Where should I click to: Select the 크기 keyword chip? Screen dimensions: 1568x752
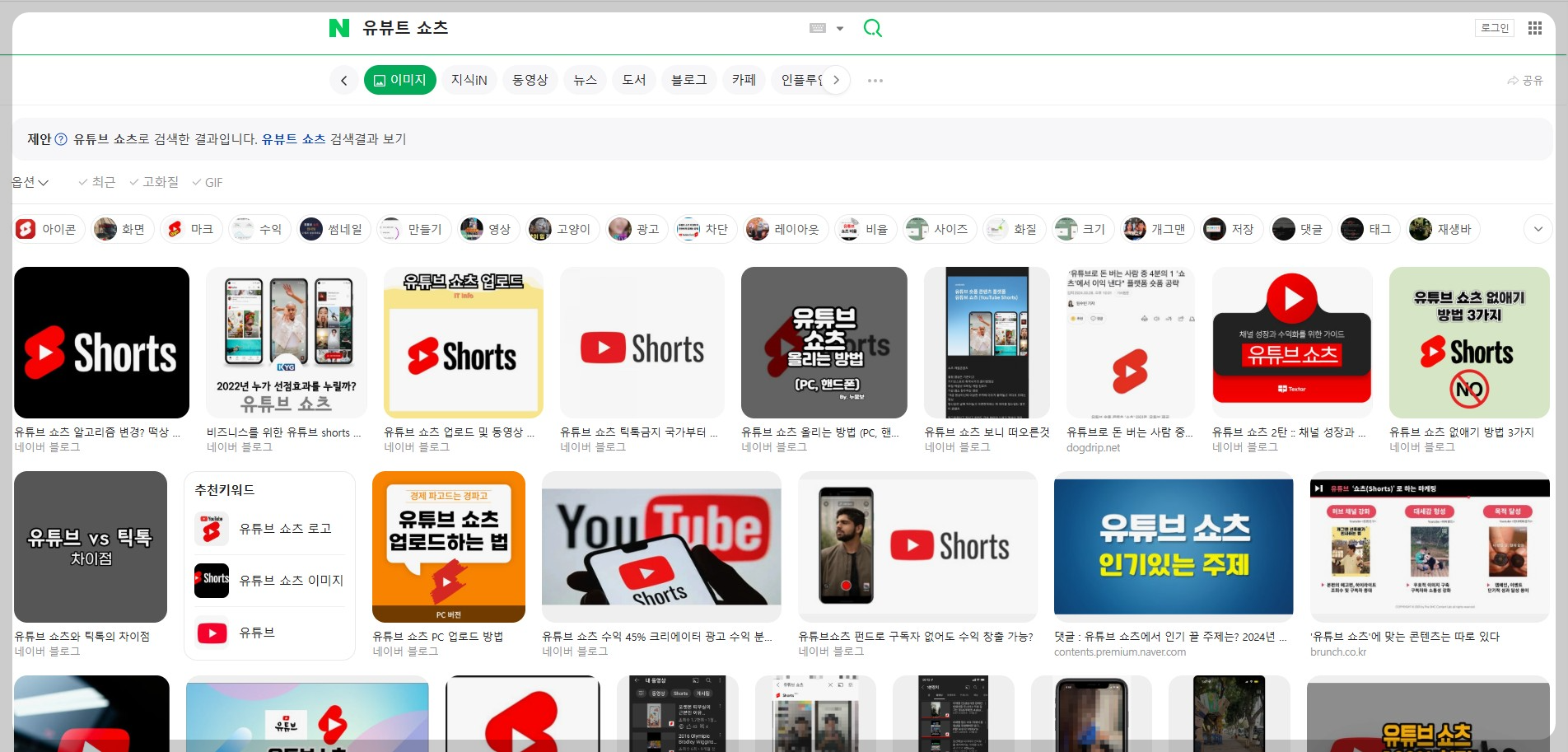pos(1084,229)
